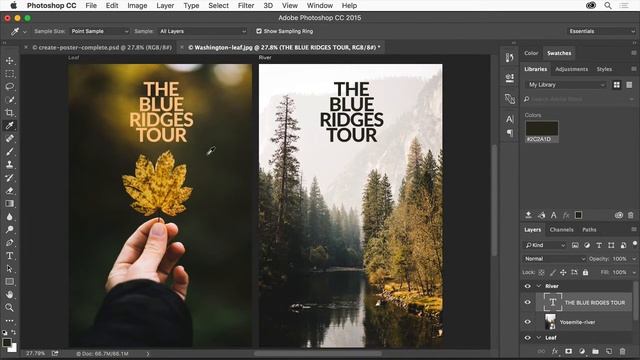Create new fill or adjustment layer

(x=582, y=351)
